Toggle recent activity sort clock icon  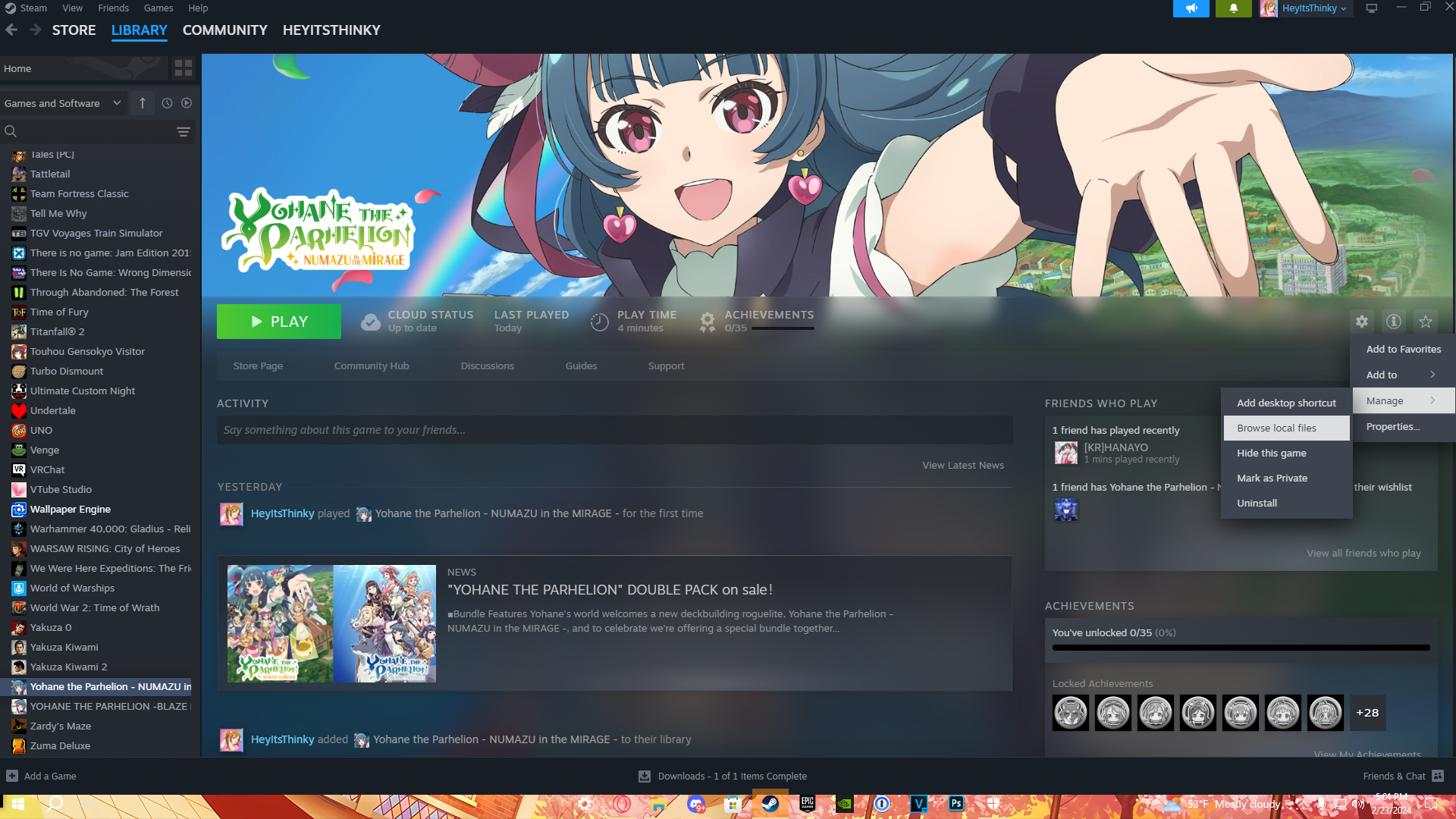tap(167, 103)
